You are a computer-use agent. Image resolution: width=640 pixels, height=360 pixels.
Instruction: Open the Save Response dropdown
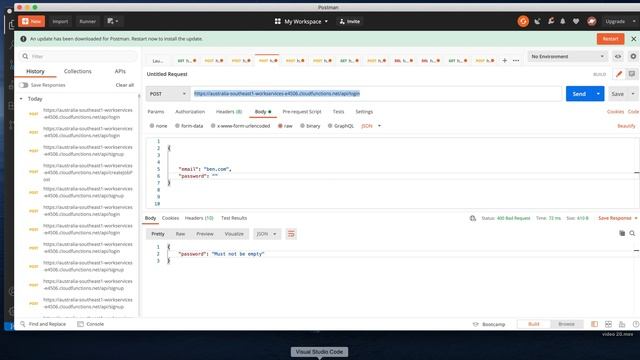click(618, 218)
